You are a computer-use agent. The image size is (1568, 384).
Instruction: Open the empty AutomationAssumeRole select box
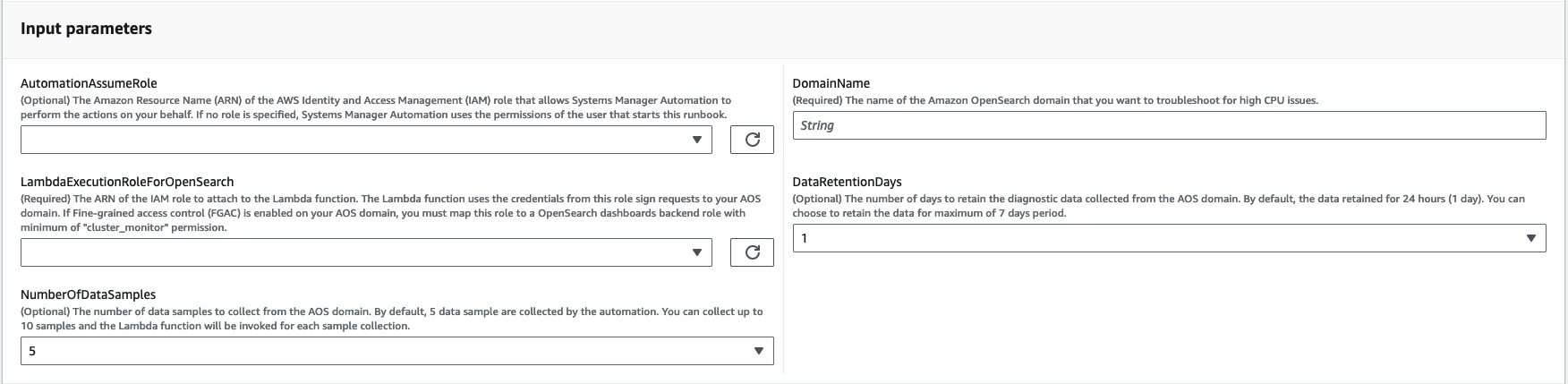(x=358, y=140)
